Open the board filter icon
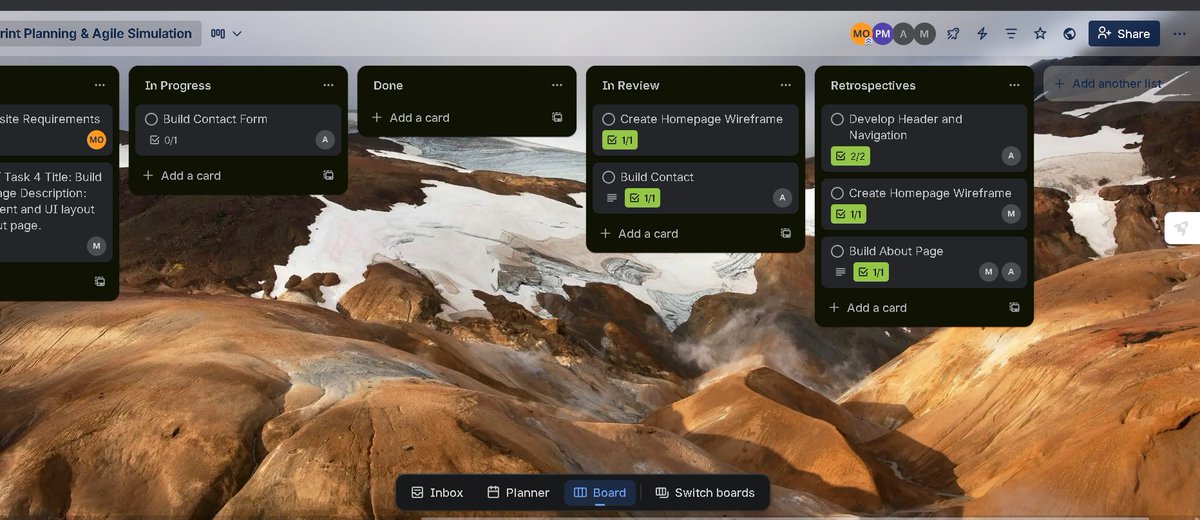1200x520 pixels. coord(1011,33)
